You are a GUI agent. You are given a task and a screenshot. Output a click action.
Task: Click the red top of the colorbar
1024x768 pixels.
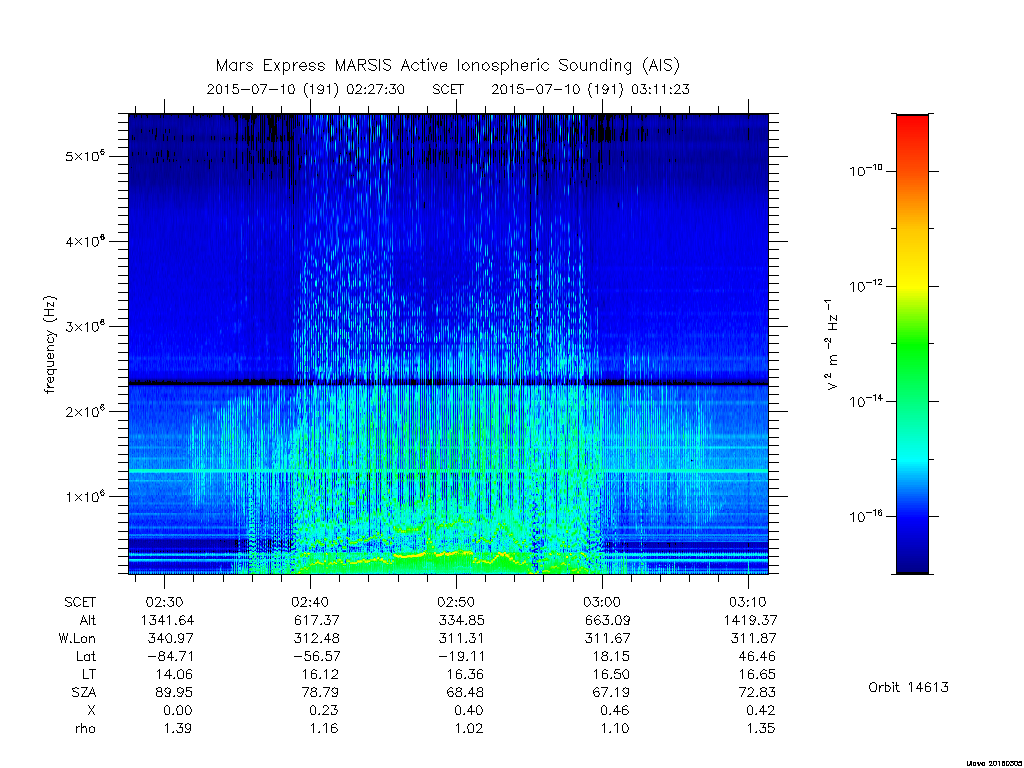coord(912,127)
